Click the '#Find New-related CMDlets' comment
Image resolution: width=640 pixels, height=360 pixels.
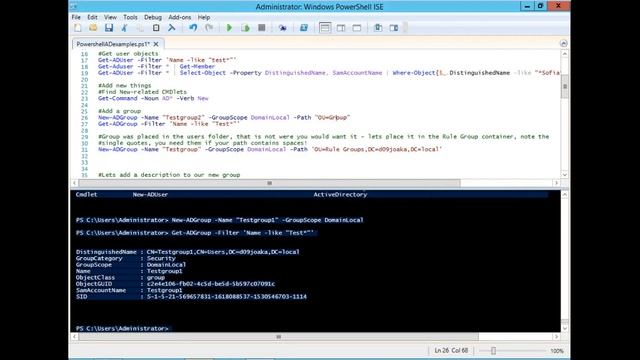(x=142, y=92)
